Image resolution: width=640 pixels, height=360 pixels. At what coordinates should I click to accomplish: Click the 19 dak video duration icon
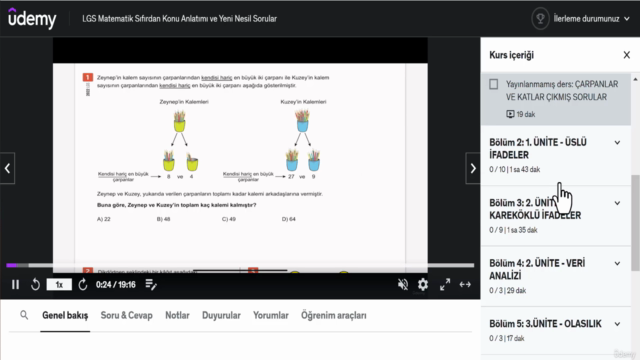click(510, 114)
